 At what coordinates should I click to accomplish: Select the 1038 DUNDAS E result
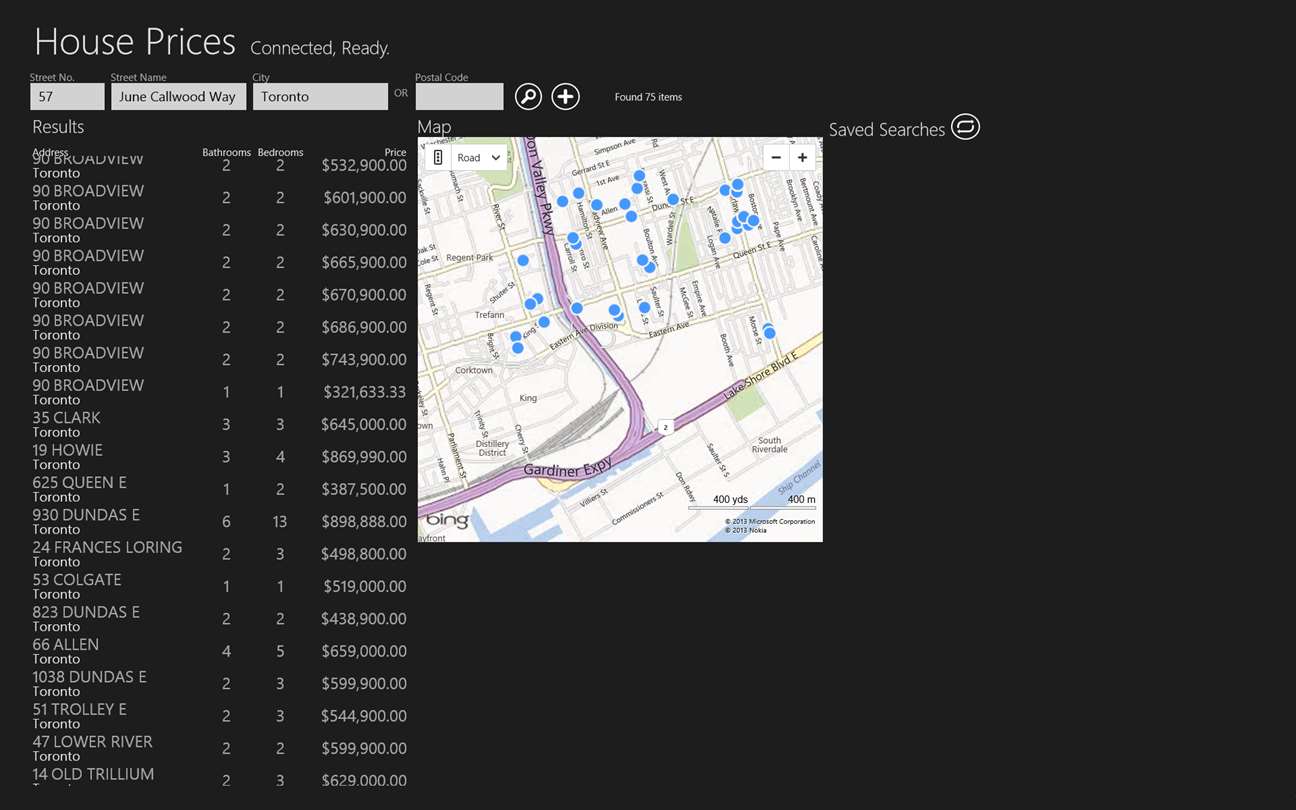pyautogui.click(x=219, y=683)
